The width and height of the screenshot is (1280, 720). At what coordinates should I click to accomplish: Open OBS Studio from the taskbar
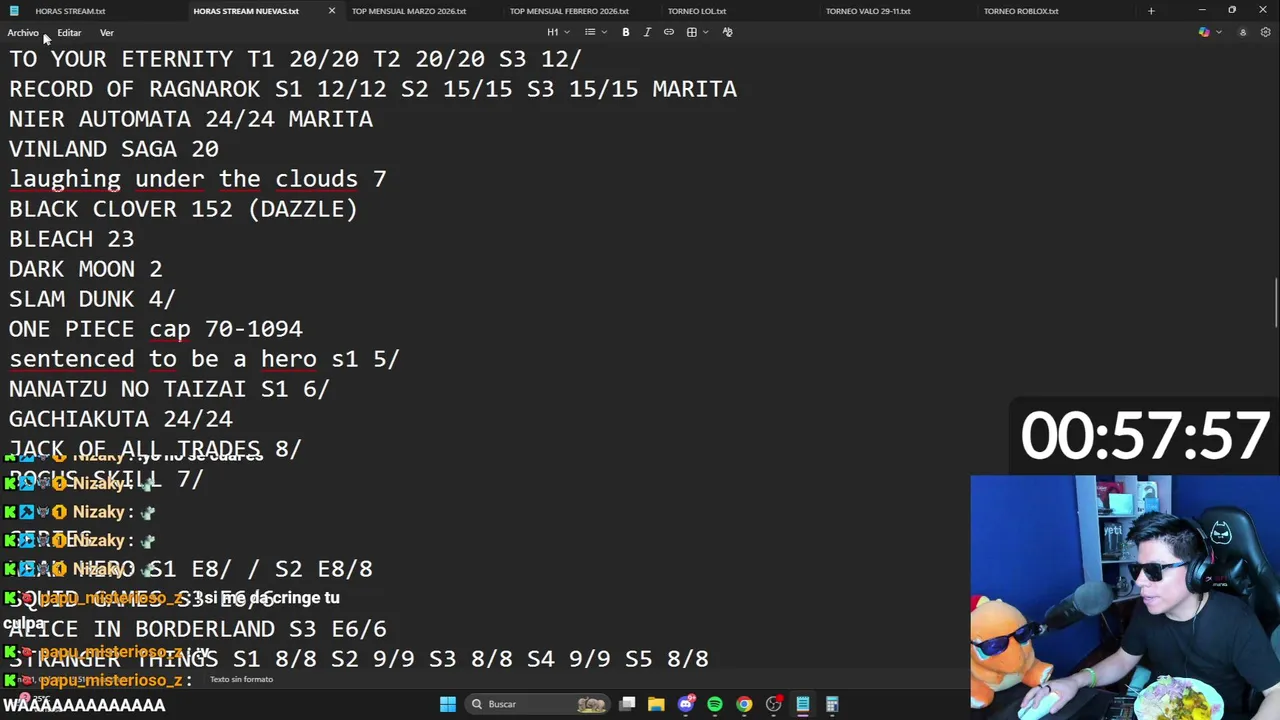[x=773, y=704]
